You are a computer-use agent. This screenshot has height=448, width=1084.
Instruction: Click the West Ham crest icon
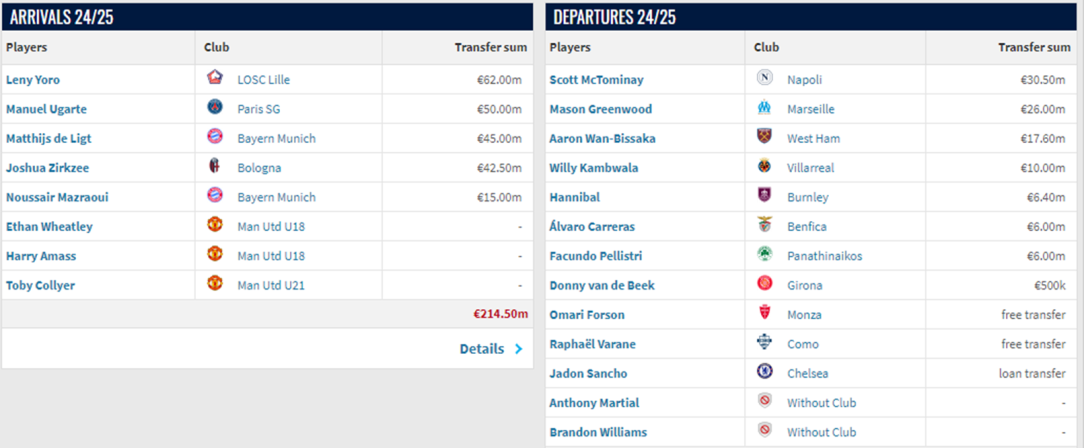tap(764, 138)
